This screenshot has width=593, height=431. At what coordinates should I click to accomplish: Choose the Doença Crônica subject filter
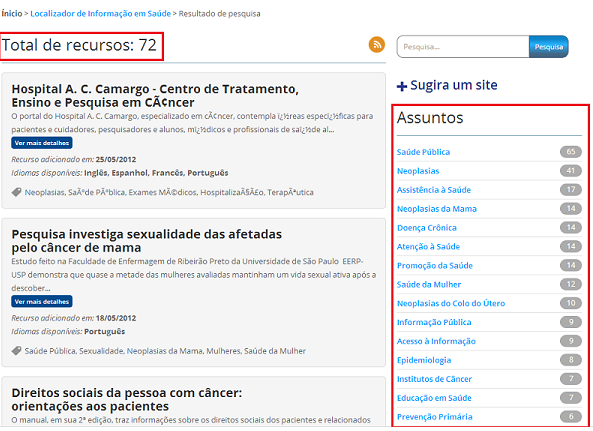(x=427, y=228)
